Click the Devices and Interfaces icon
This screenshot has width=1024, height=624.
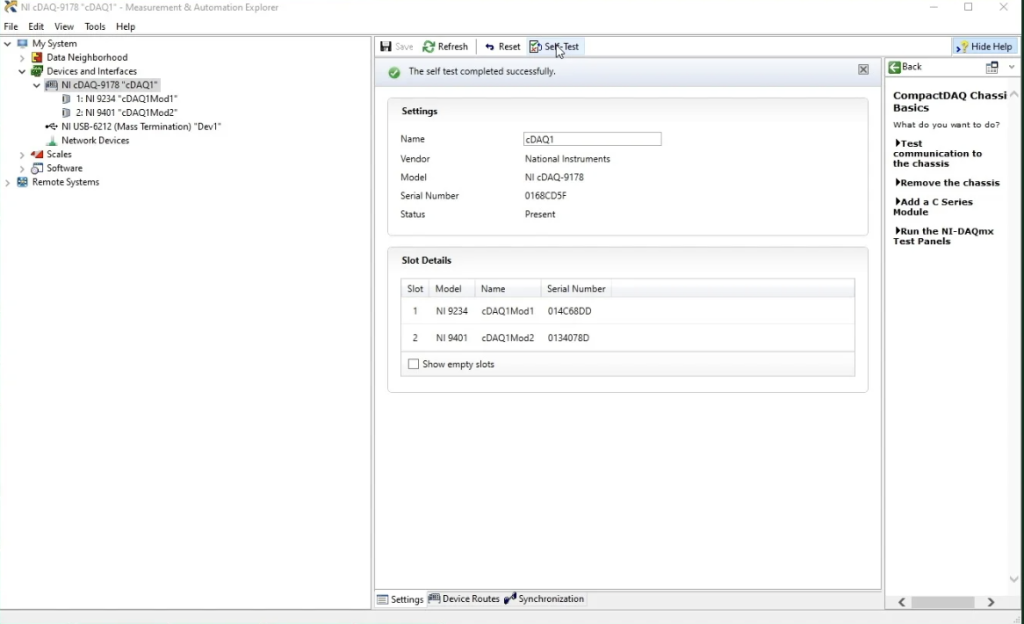point(37,71)
